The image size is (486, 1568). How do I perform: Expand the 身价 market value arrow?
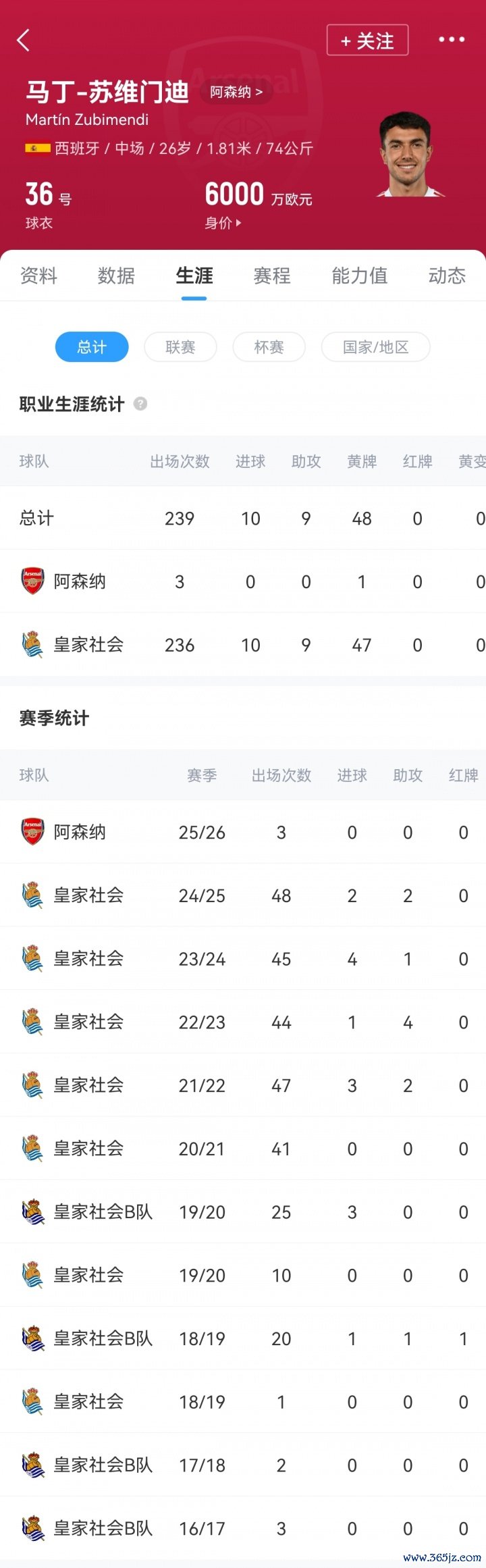223,223
